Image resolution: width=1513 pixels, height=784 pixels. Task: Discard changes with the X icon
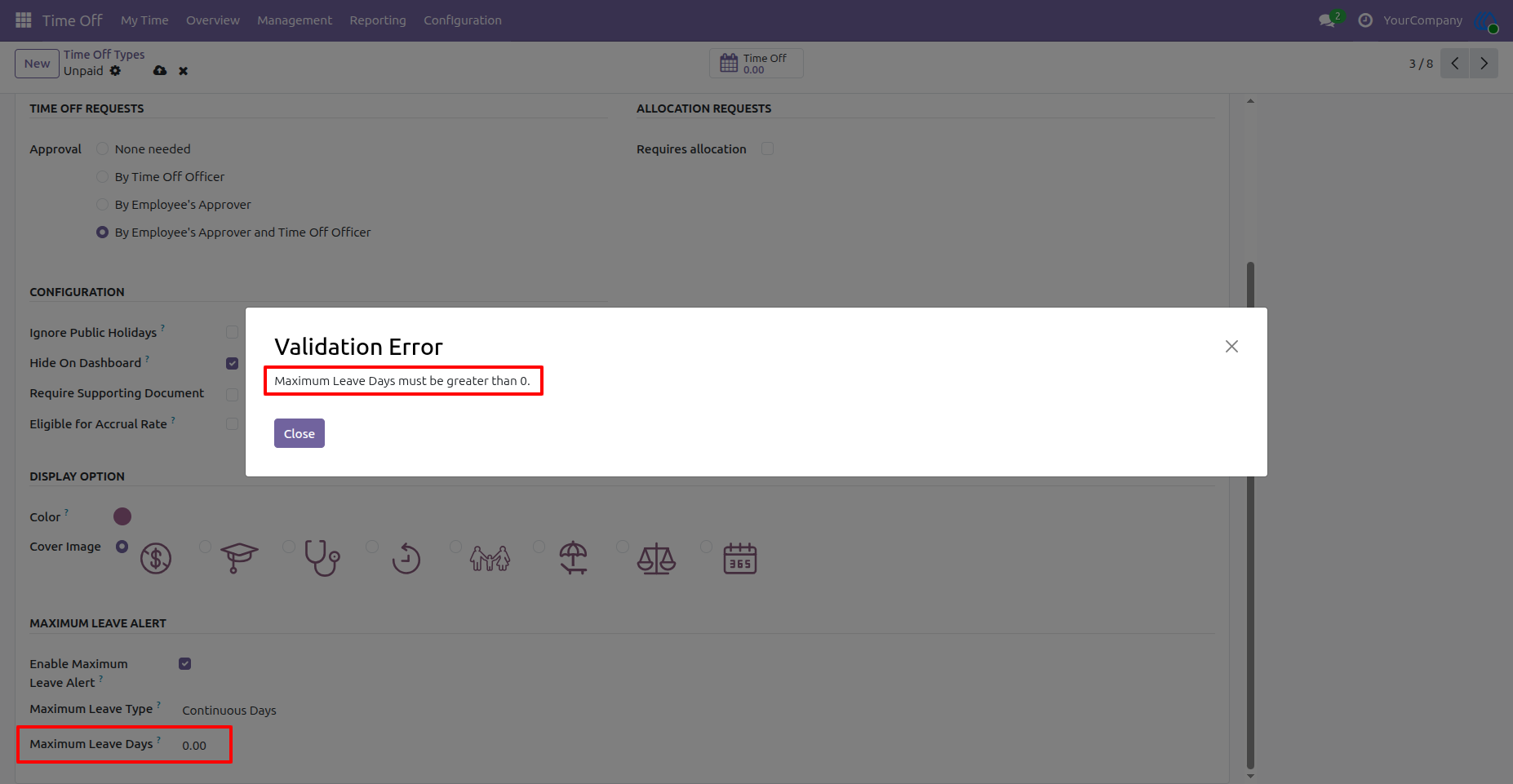184,71
